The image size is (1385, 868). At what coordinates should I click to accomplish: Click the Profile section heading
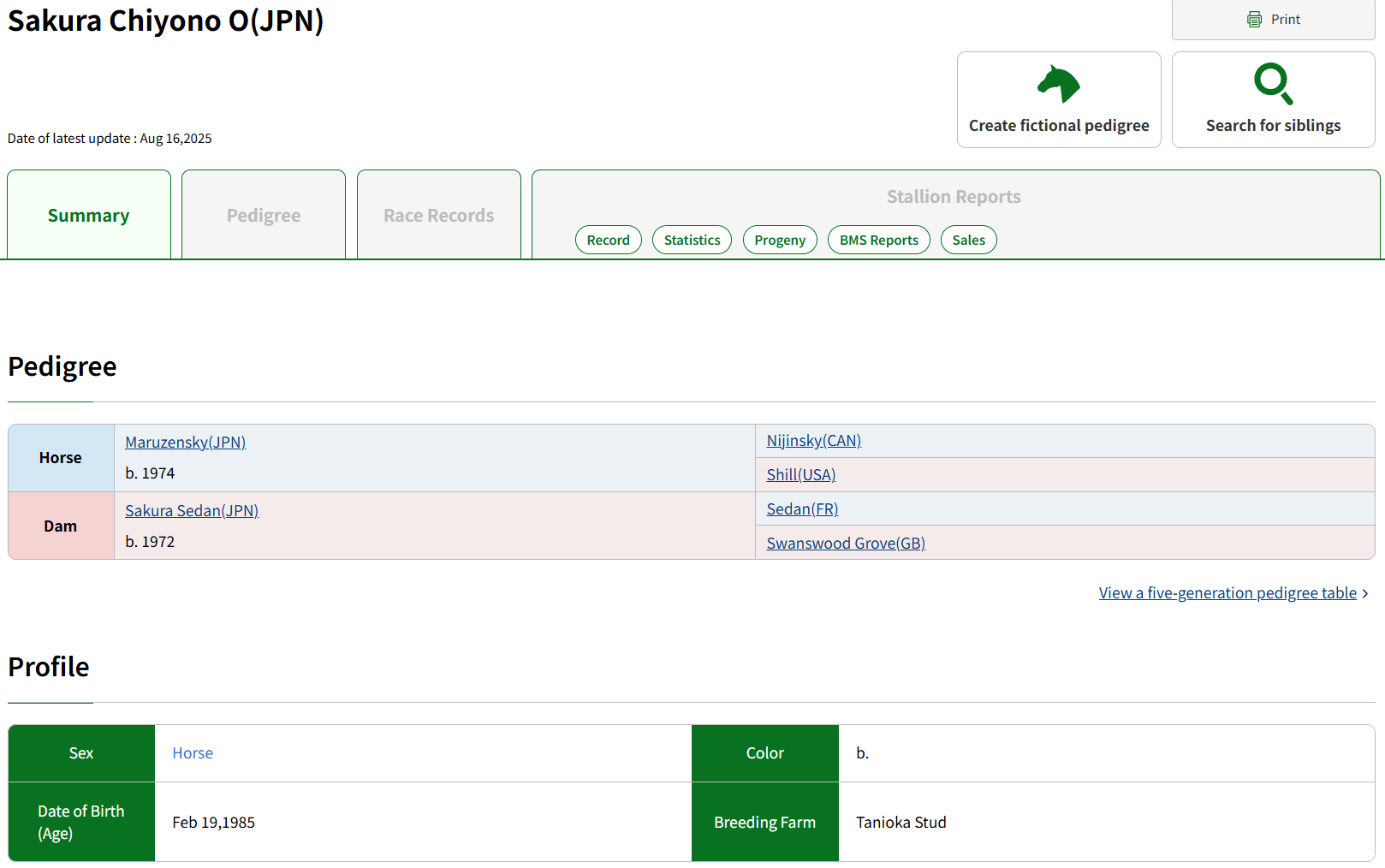tap(49, 667)
